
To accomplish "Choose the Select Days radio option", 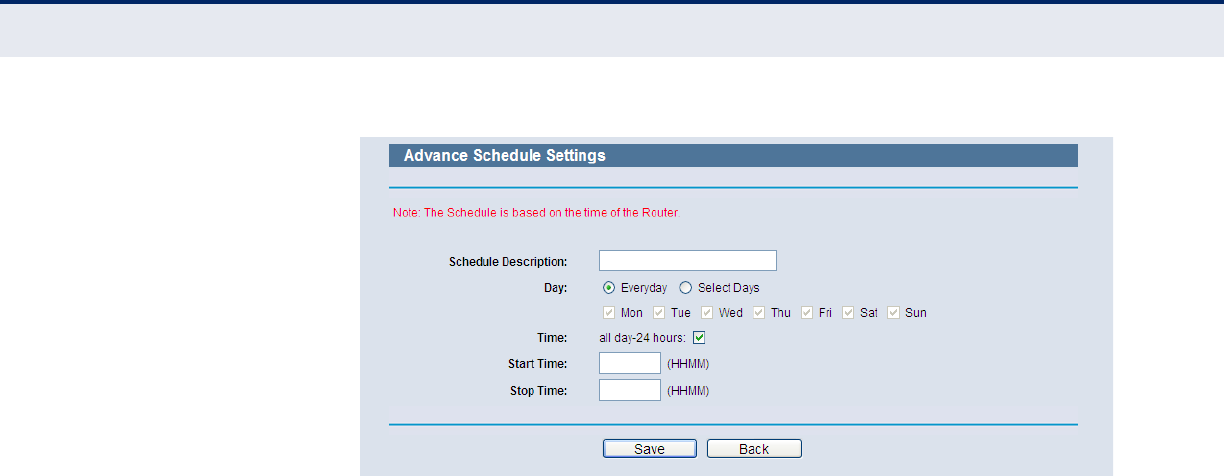I will click(686, 288).
